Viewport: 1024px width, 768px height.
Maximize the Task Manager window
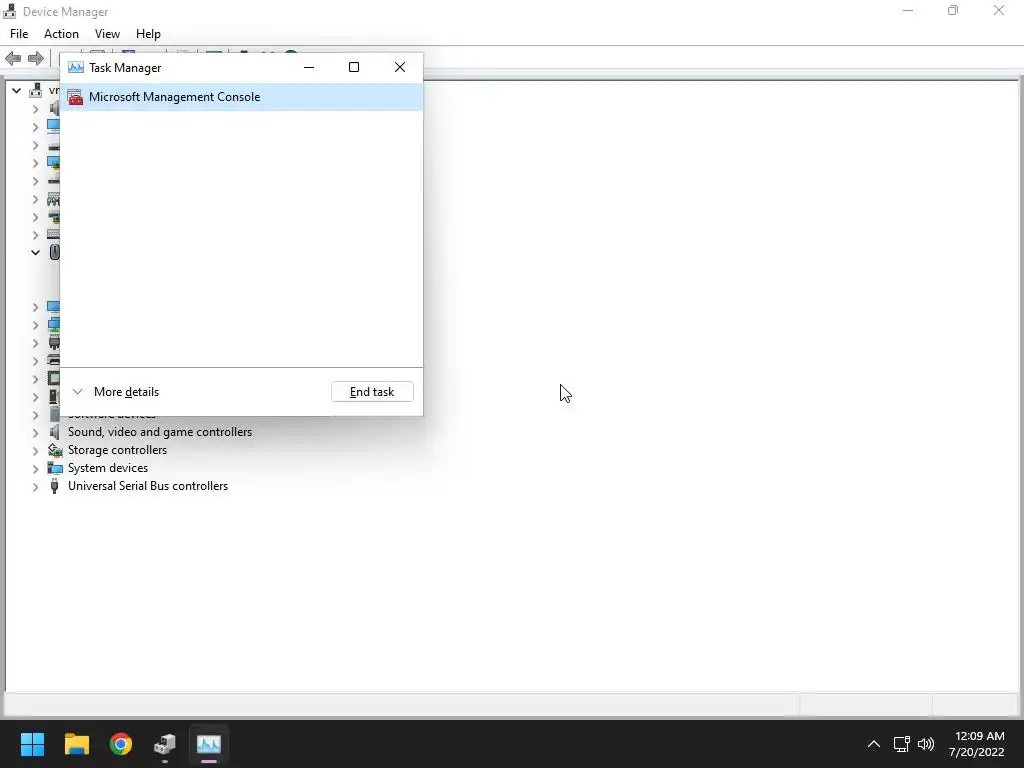(354, 67)
